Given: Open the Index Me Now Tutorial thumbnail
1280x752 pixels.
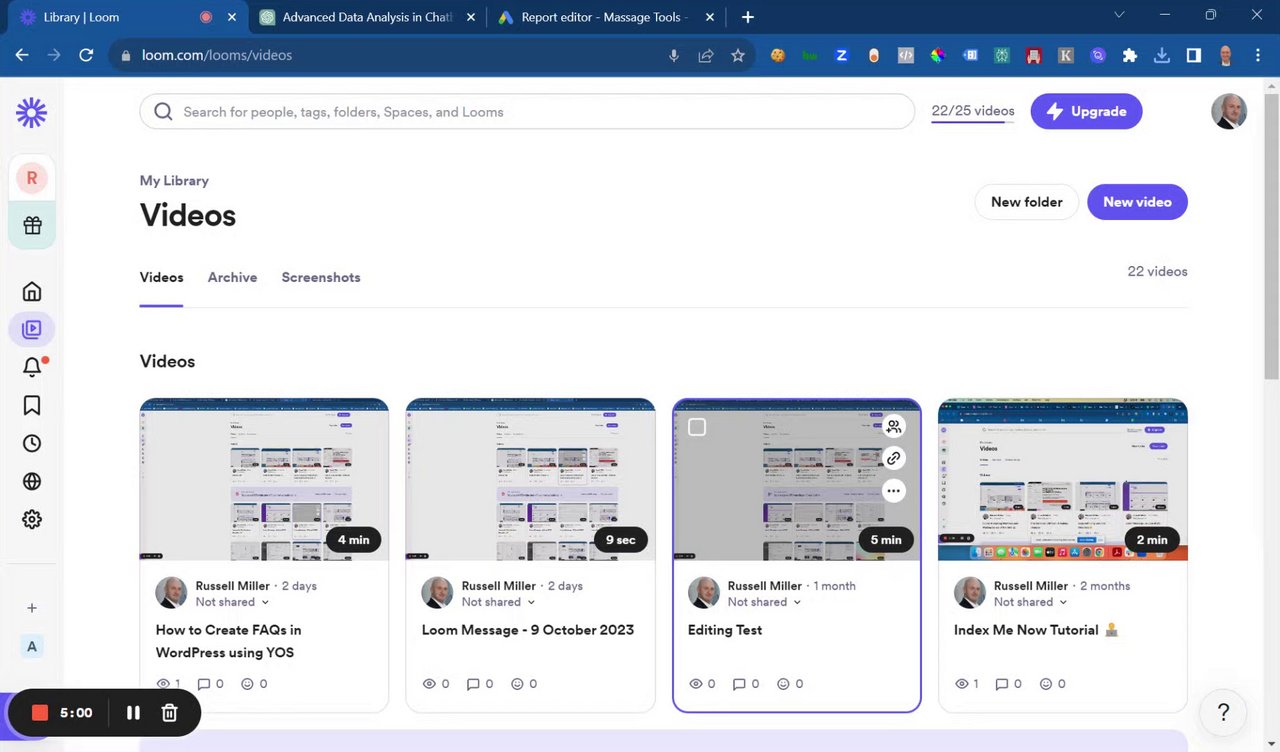Looking at the screenshot, I should coord(1063,479).
